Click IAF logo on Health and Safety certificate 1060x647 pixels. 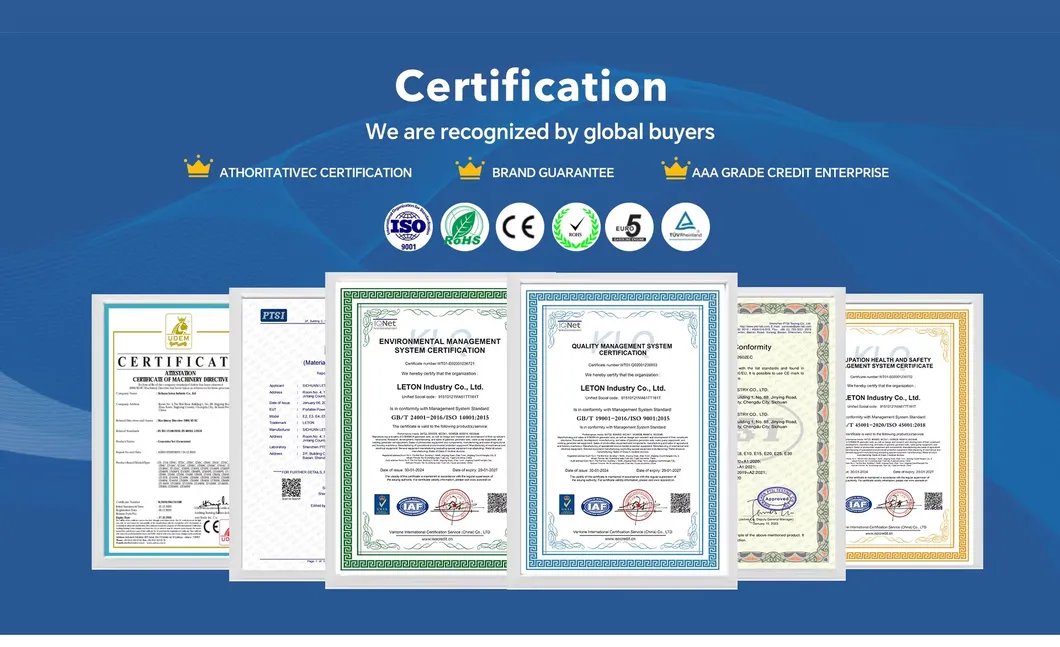[x=858, y=504]
